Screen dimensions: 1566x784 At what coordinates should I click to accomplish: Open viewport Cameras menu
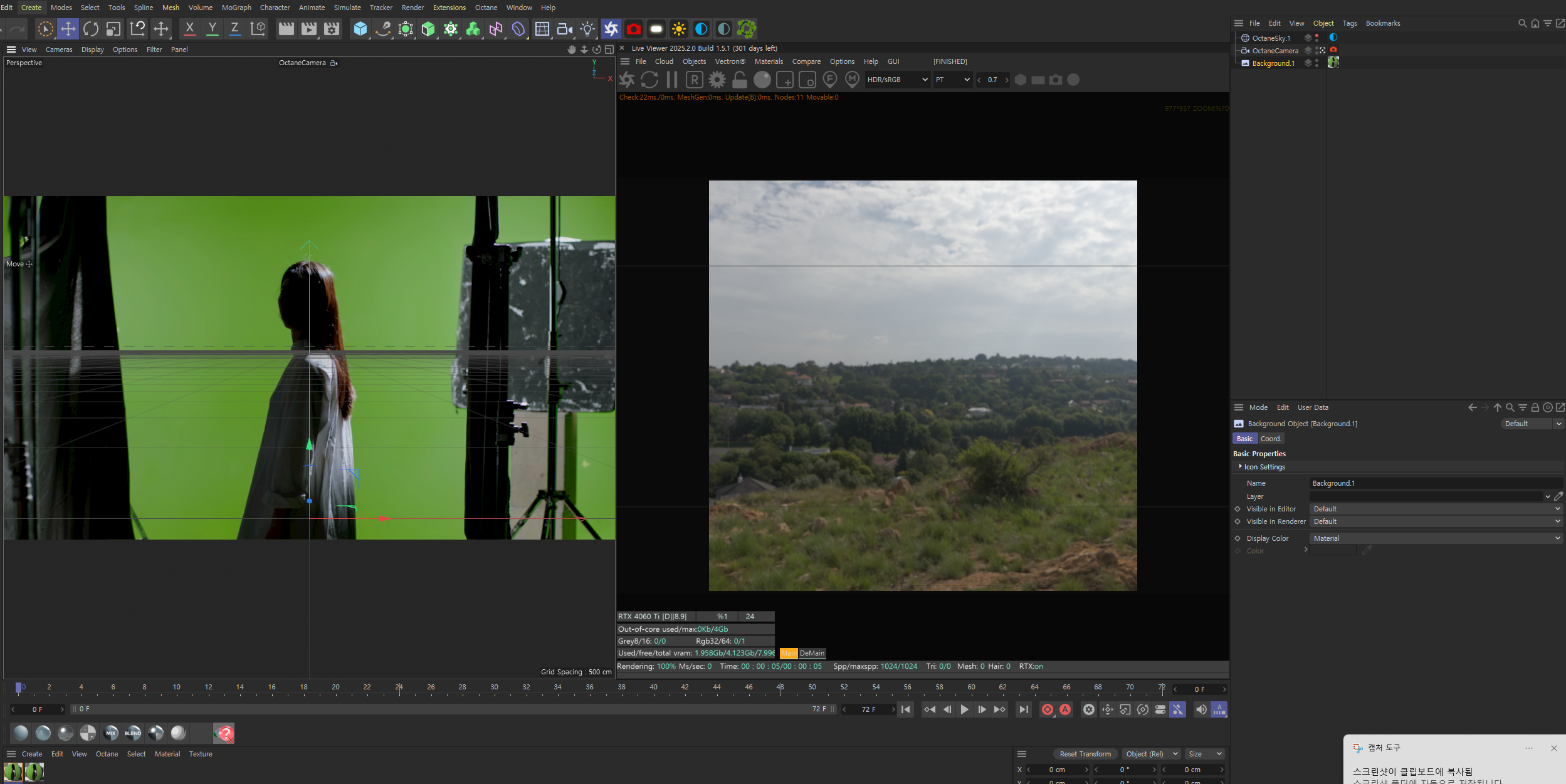(x=59, y=50)
